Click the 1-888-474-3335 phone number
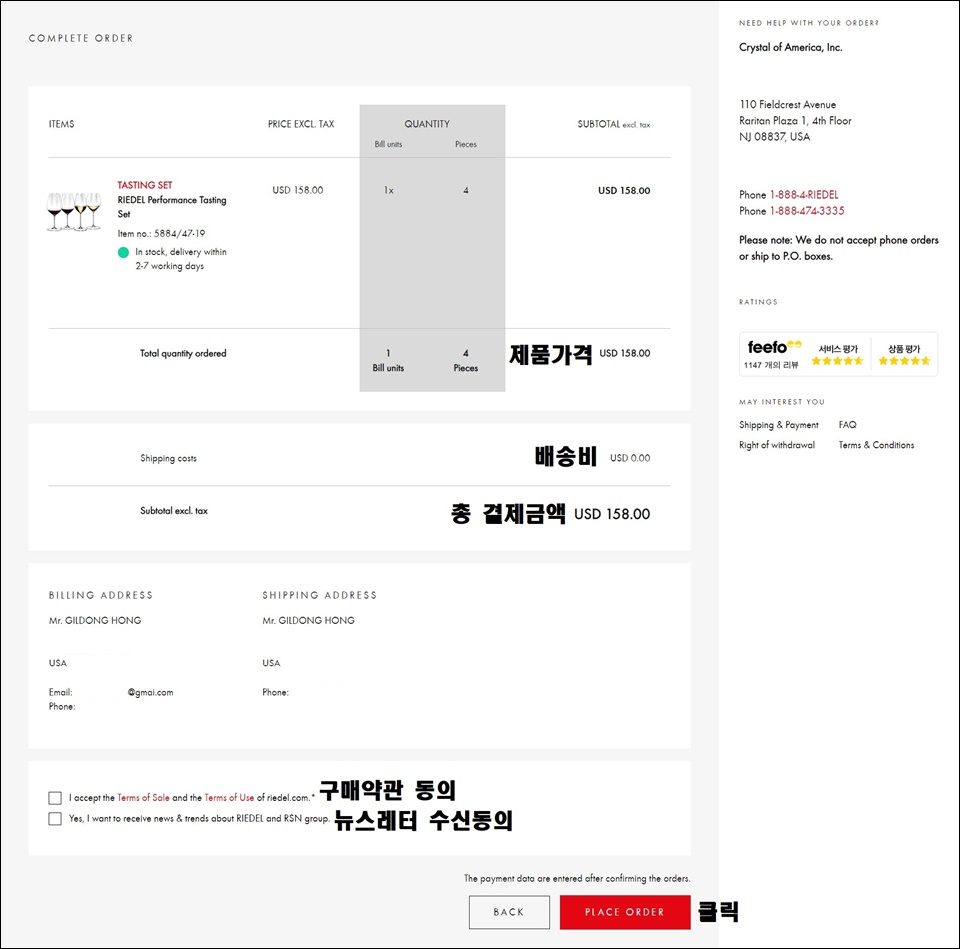 (x=807, y=211)
